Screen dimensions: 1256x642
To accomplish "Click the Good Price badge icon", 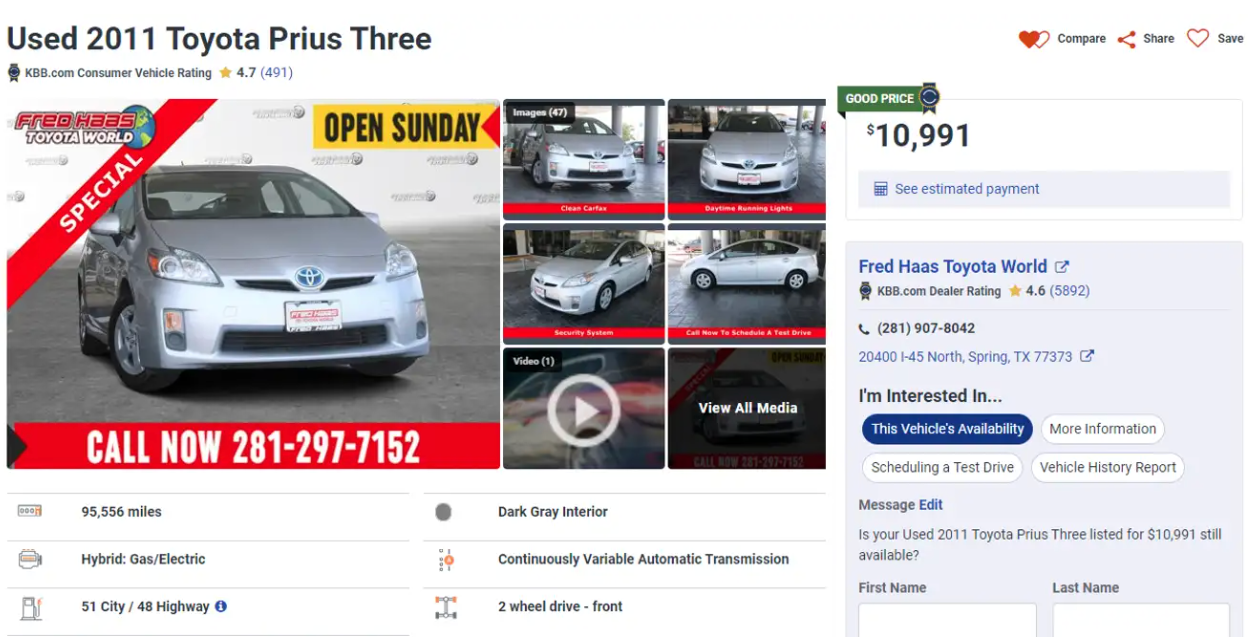I will (929, 97).
